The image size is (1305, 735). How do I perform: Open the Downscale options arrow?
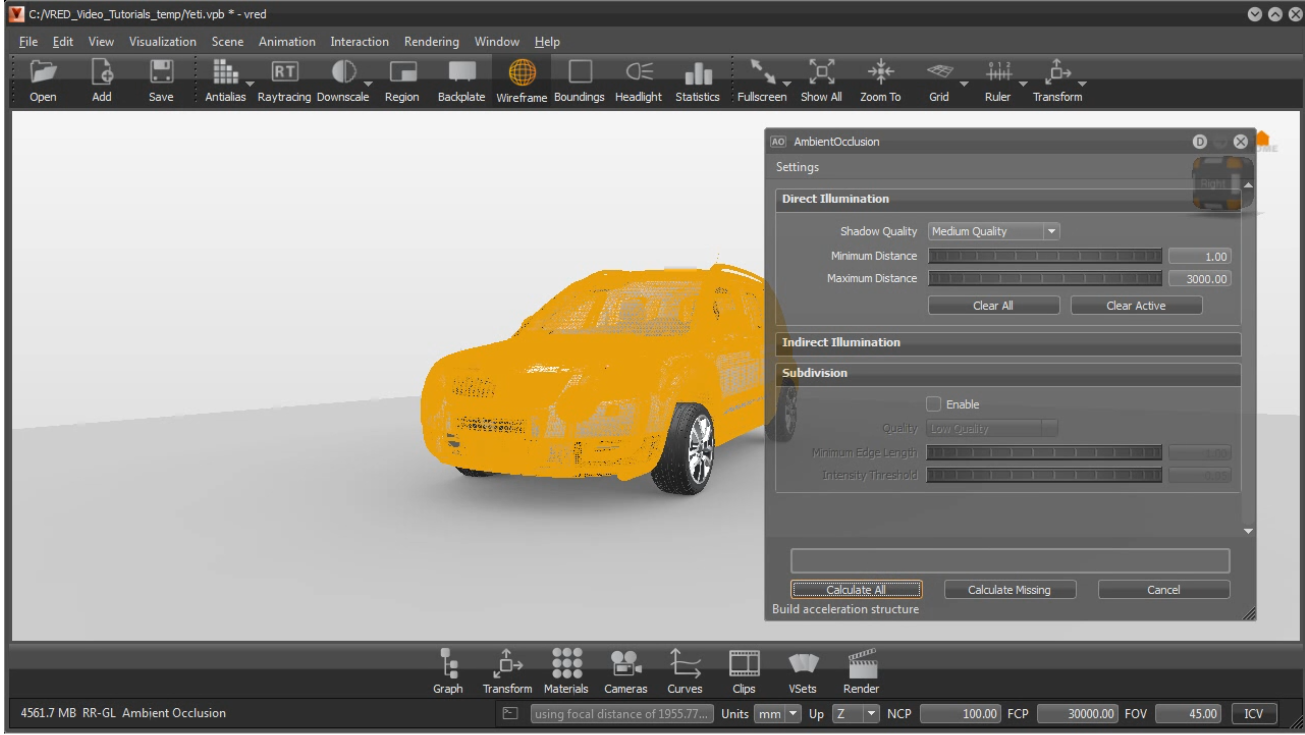(368, 83)
